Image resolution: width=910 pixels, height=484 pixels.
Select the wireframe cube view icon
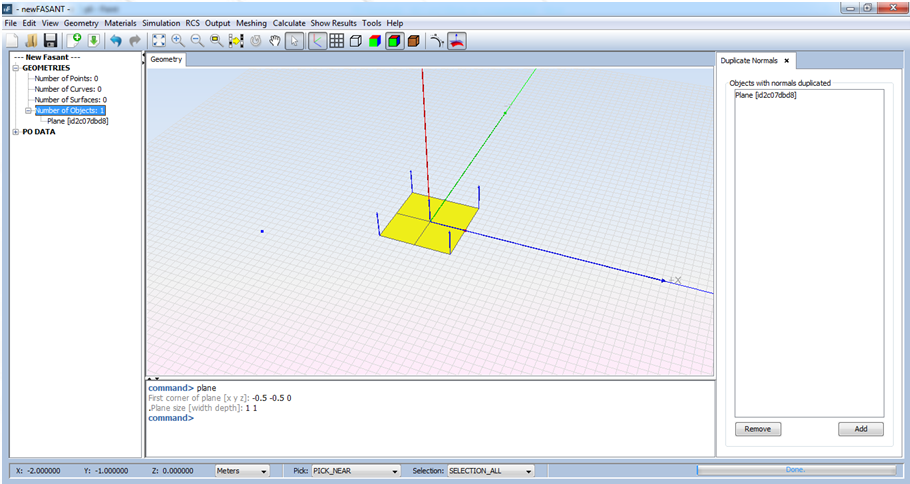point(356,41)
